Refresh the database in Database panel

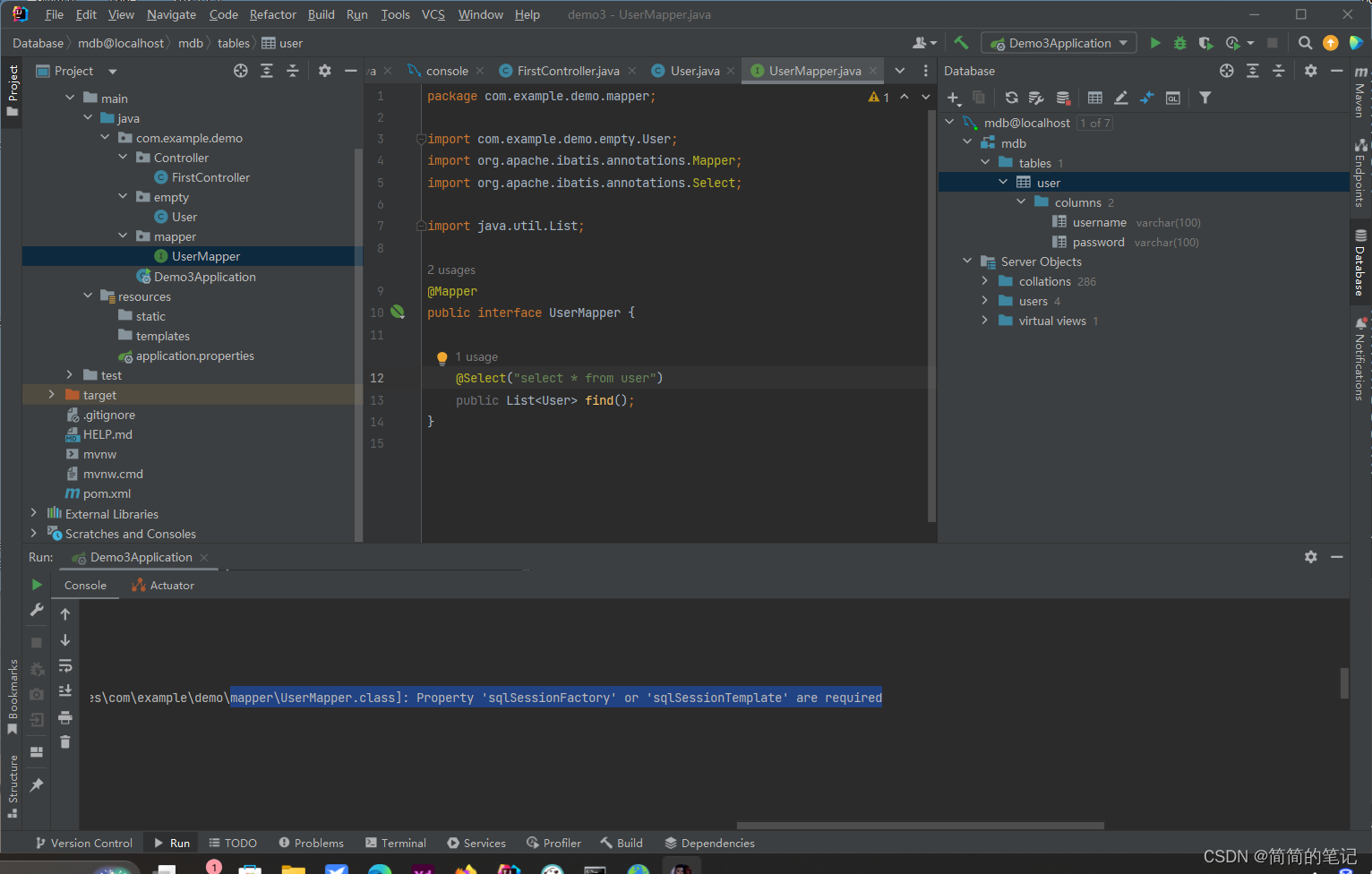click(x=1011, y=98)
